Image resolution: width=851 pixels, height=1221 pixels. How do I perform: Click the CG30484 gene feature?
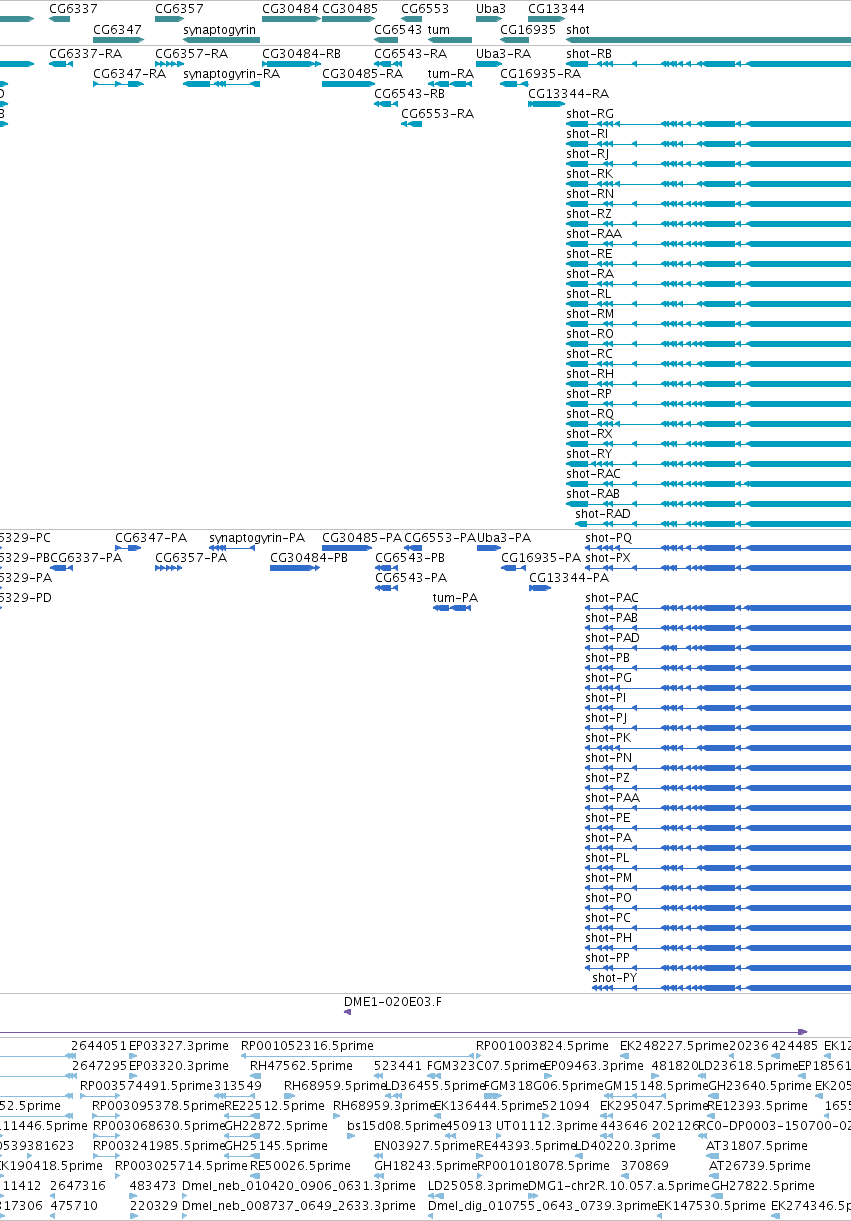290,19
